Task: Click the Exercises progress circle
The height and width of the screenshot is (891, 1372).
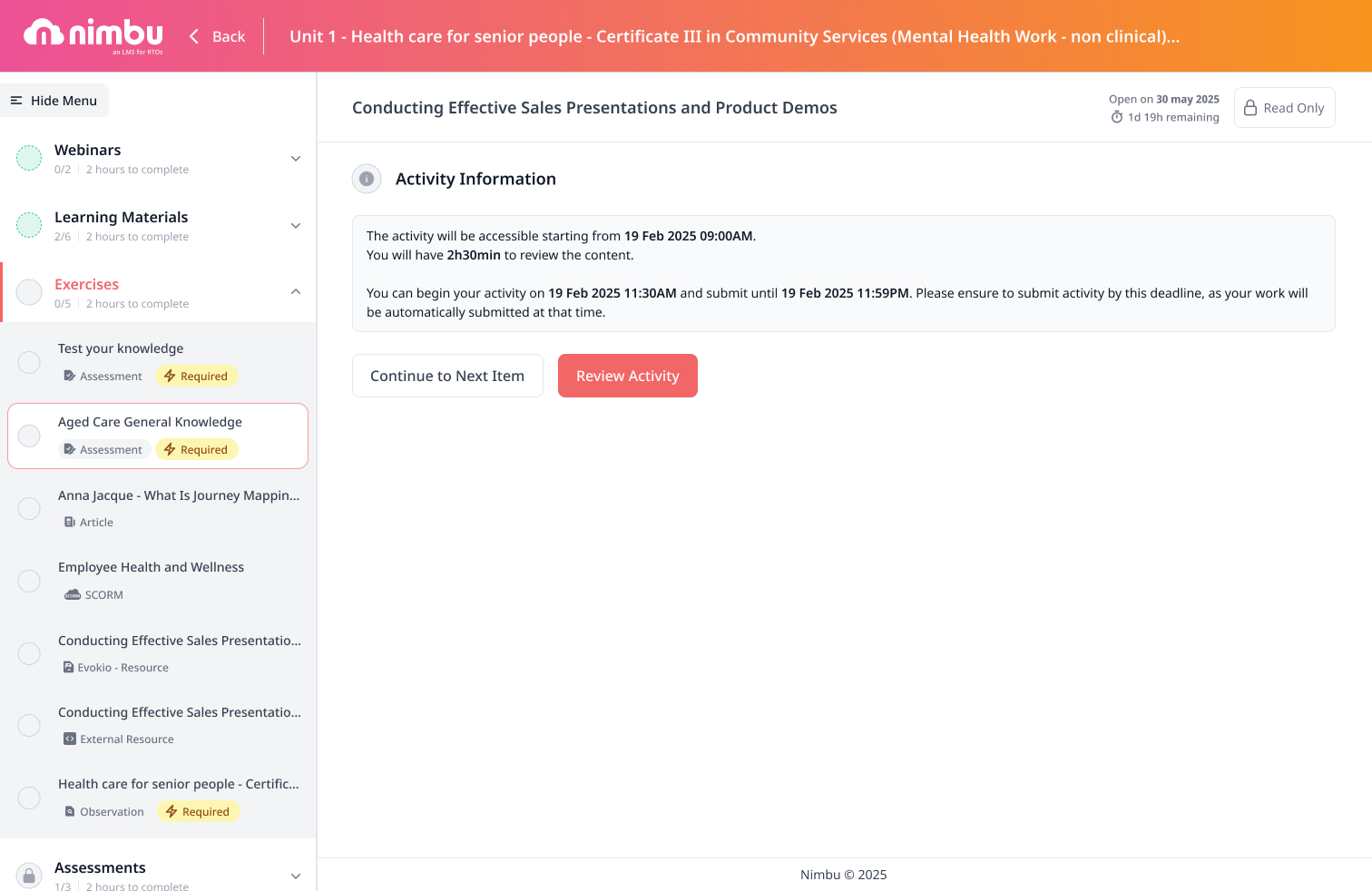Action: 29,292
